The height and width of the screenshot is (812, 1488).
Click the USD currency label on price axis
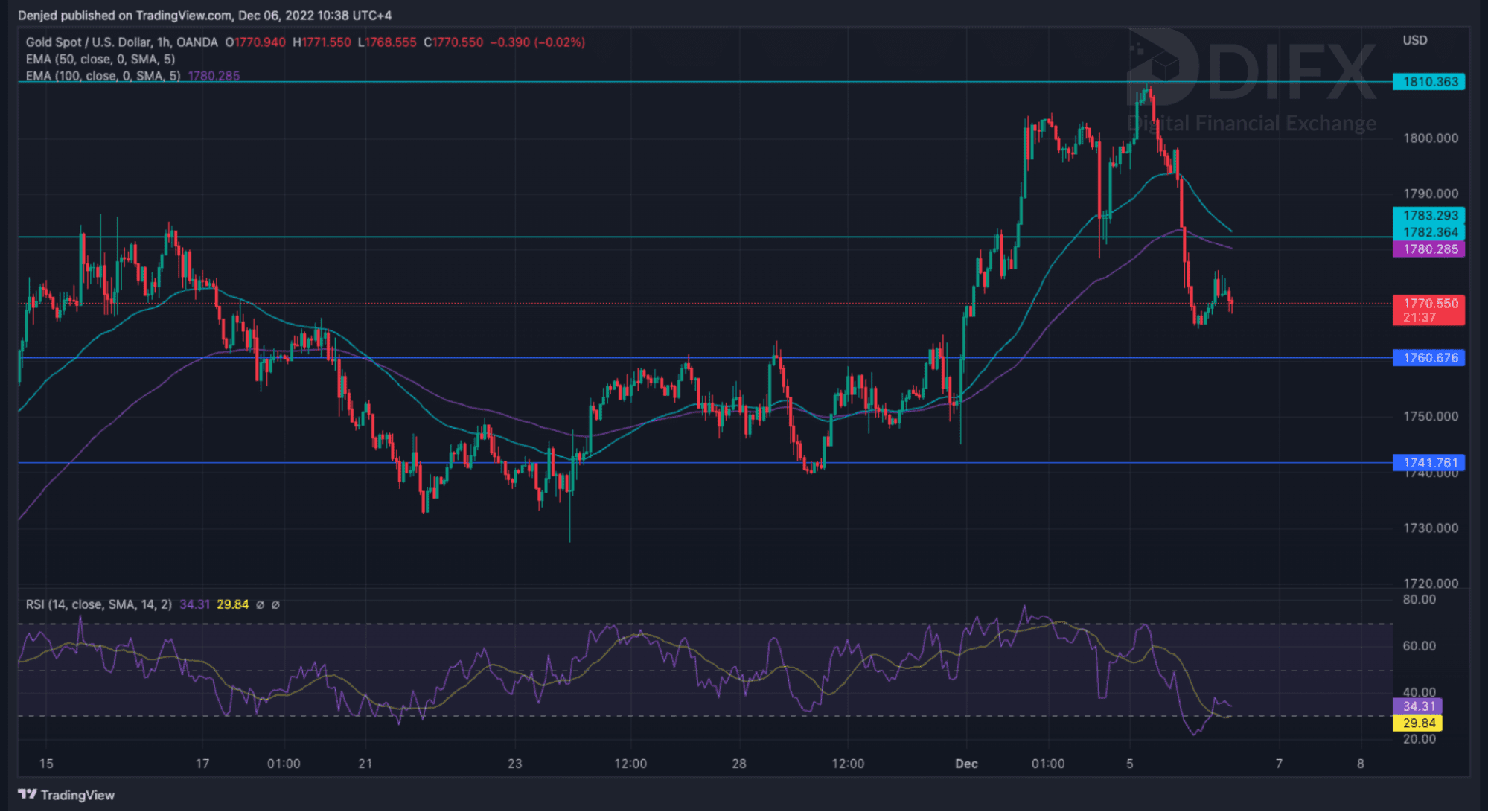pos(1414,40)
